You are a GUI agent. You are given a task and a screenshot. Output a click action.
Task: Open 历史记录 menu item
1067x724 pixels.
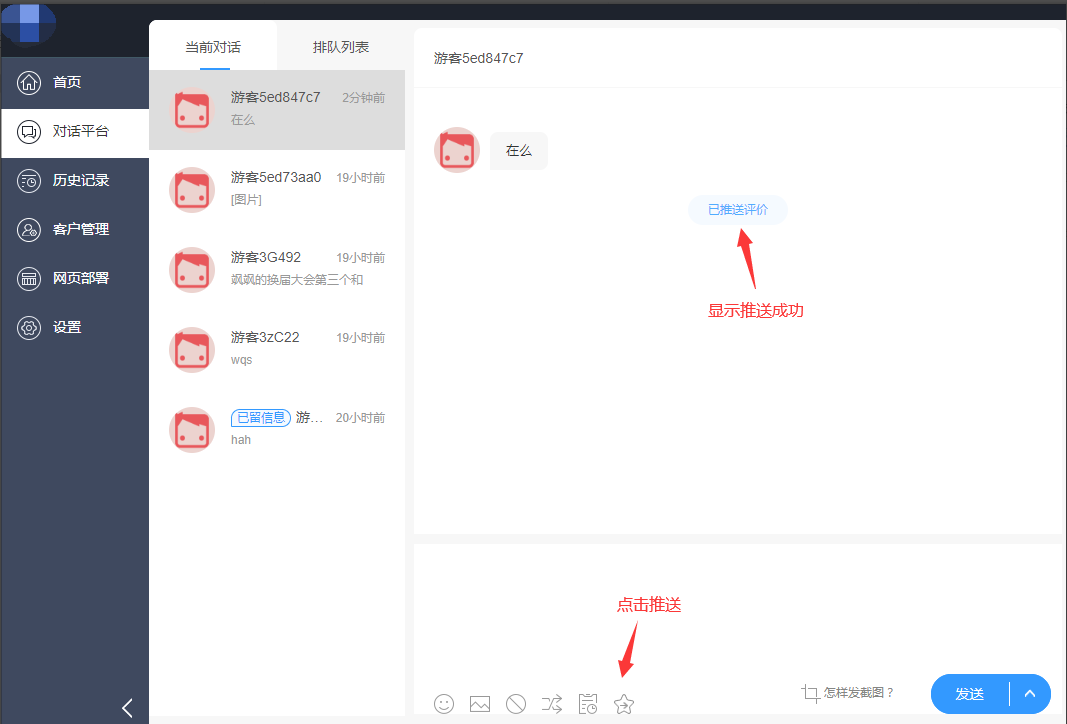point(75,180)
